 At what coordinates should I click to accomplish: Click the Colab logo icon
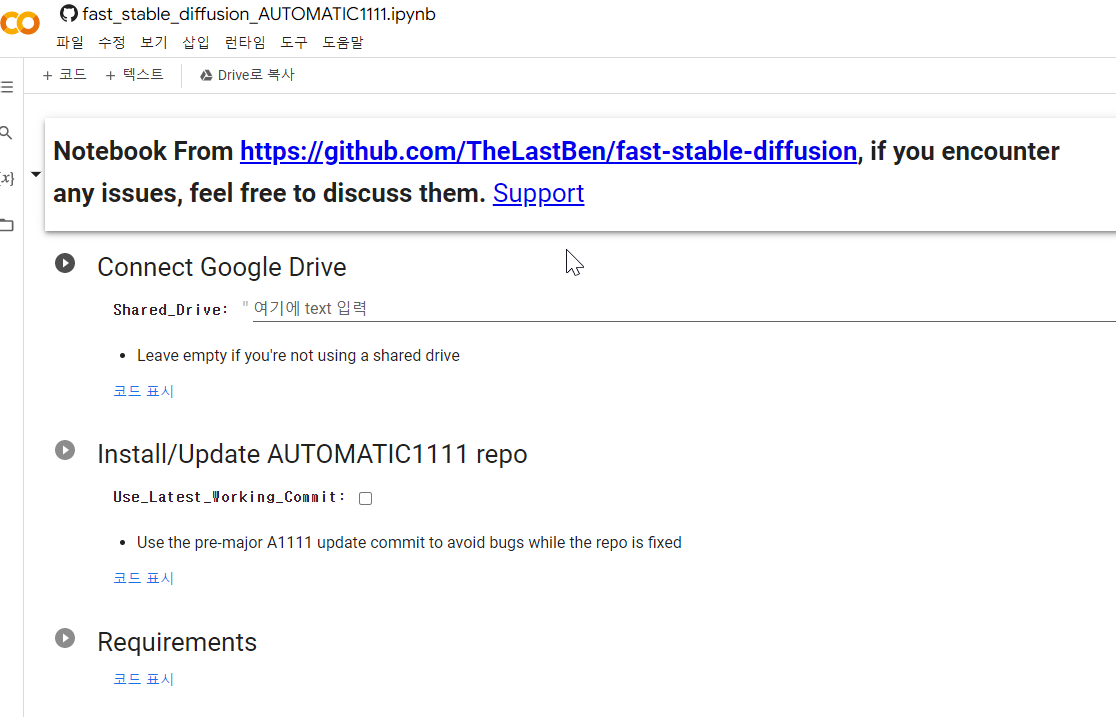(20, 23)
